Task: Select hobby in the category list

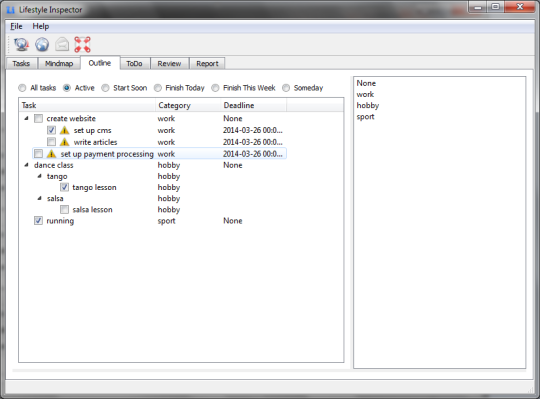Action: click(x=367, y=105)
